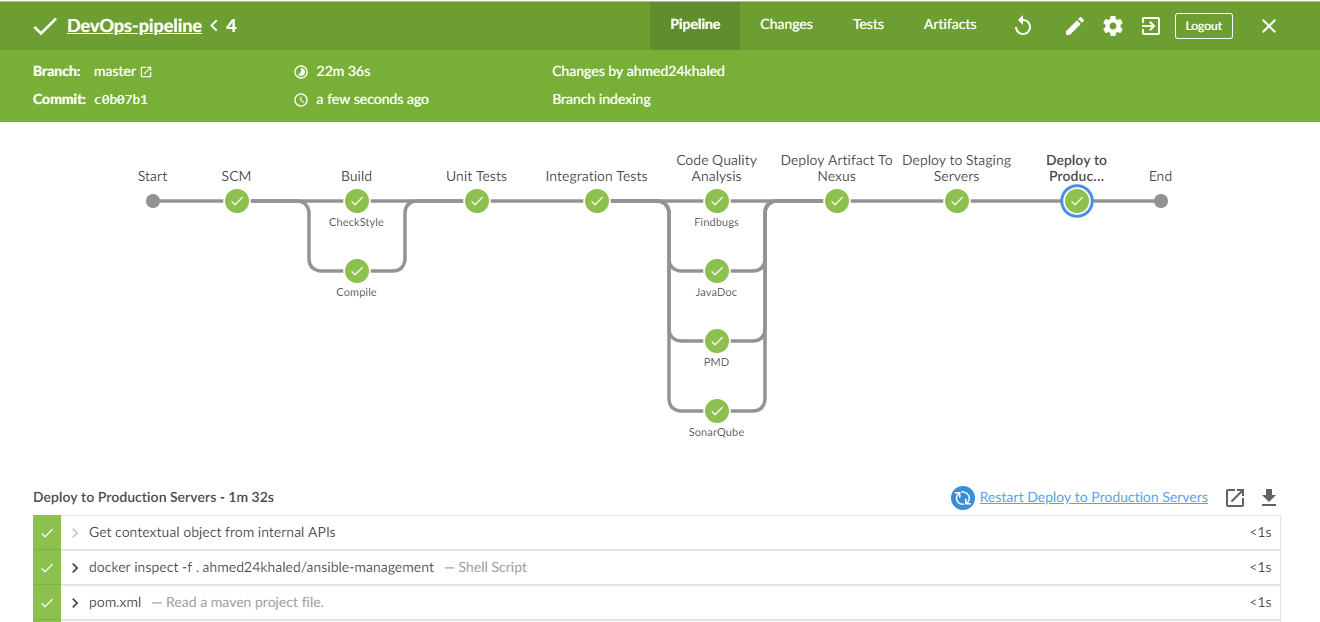1320x622 pixels.
Task: Select the Deploy Artifact To Nexus stage node
Action: point(837,201)
